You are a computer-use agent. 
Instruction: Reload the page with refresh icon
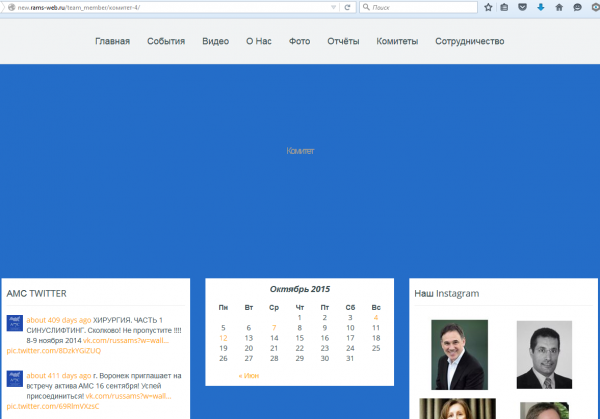click(347, 7)
